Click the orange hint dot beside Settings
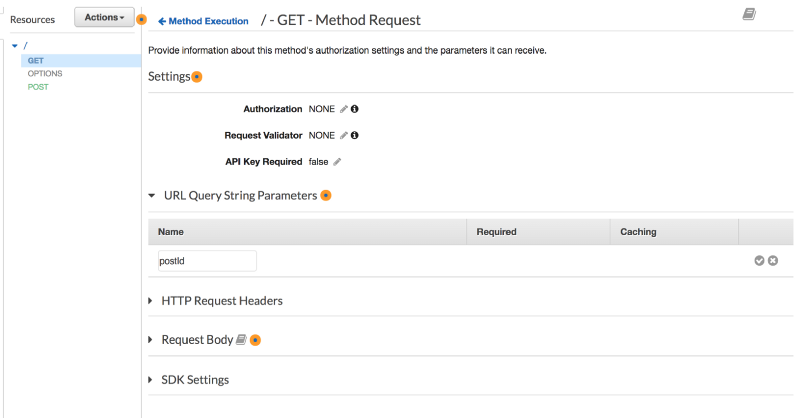The width and height of the screenshot is (800, 418). [196, 77]
